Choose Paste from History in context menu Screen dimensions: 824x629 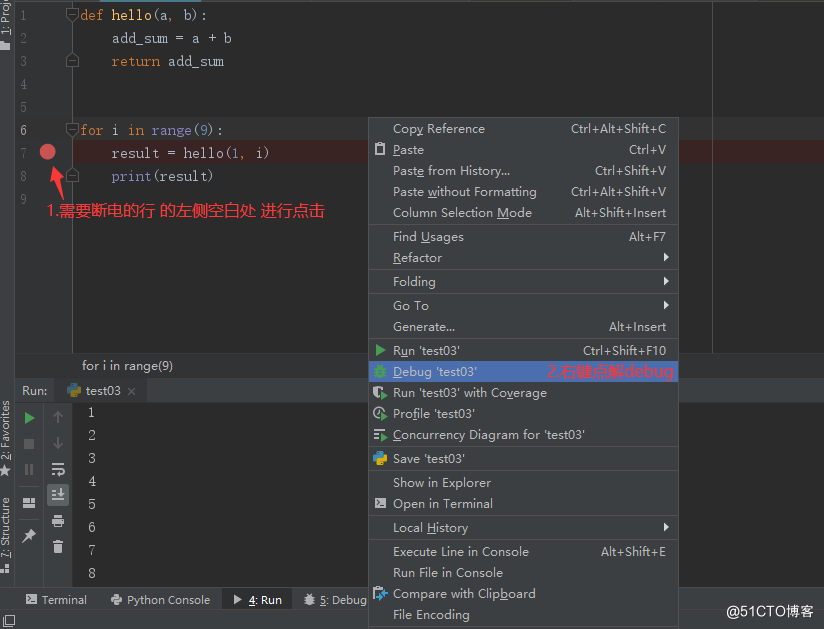(523, 171)
